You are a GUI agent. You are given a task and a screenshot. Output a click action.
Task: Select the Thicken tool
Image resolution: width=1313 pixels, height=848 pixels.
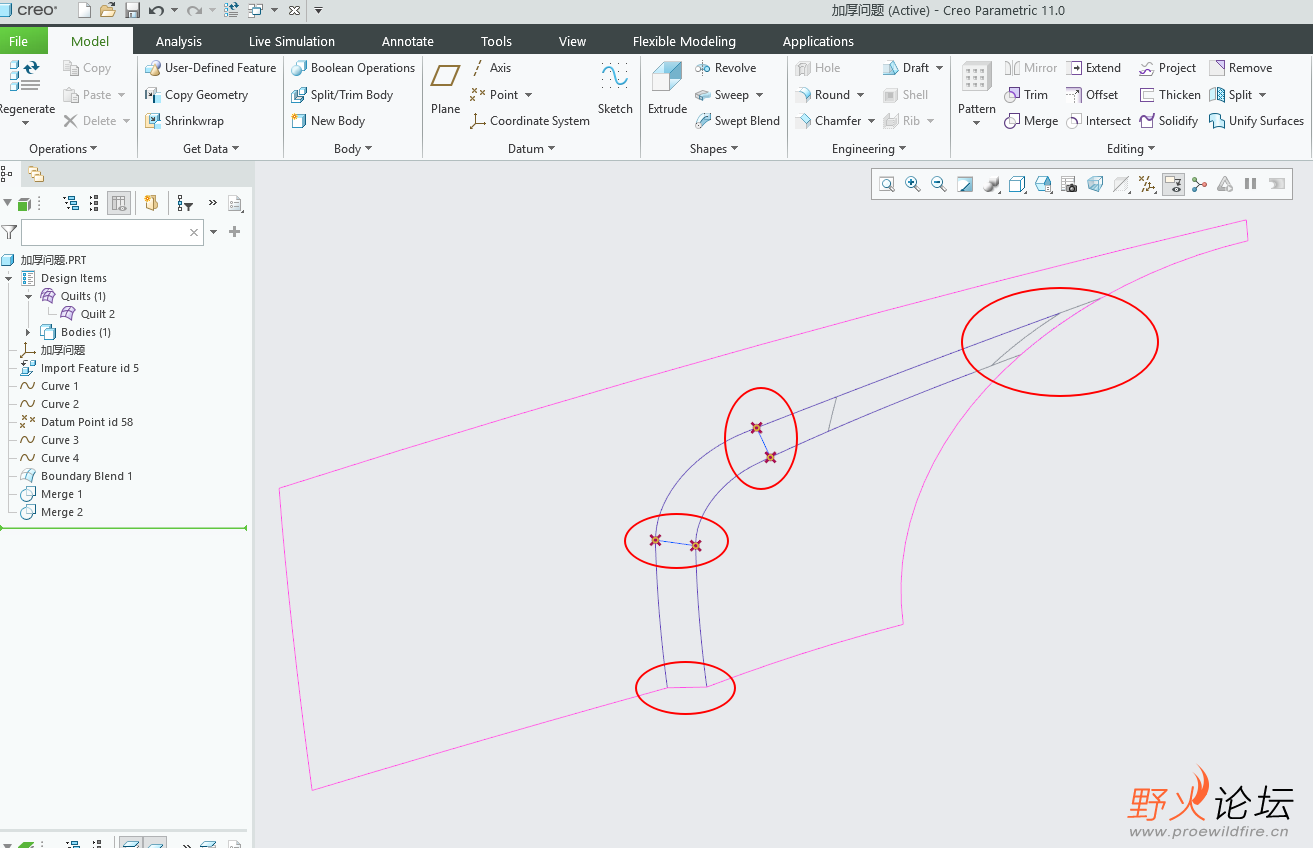pos(1169,95)
